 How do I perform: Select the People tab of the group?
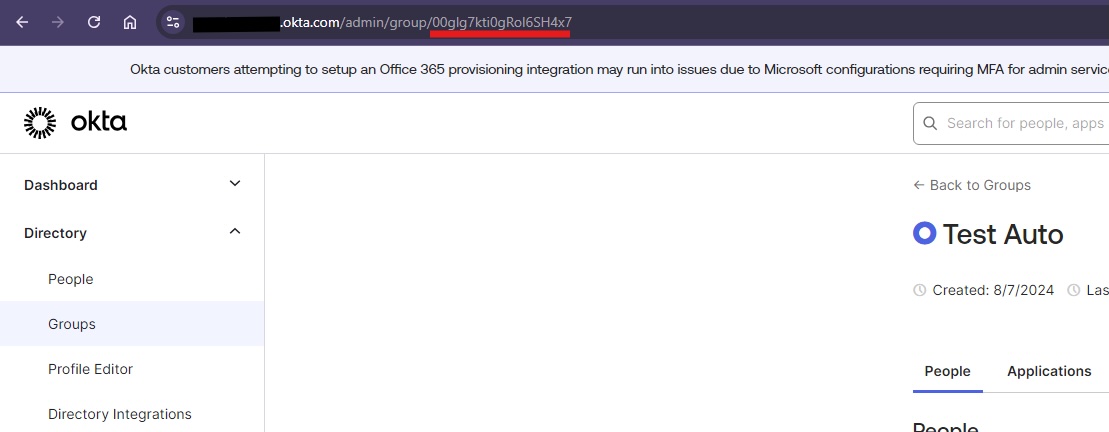point(947,371)
